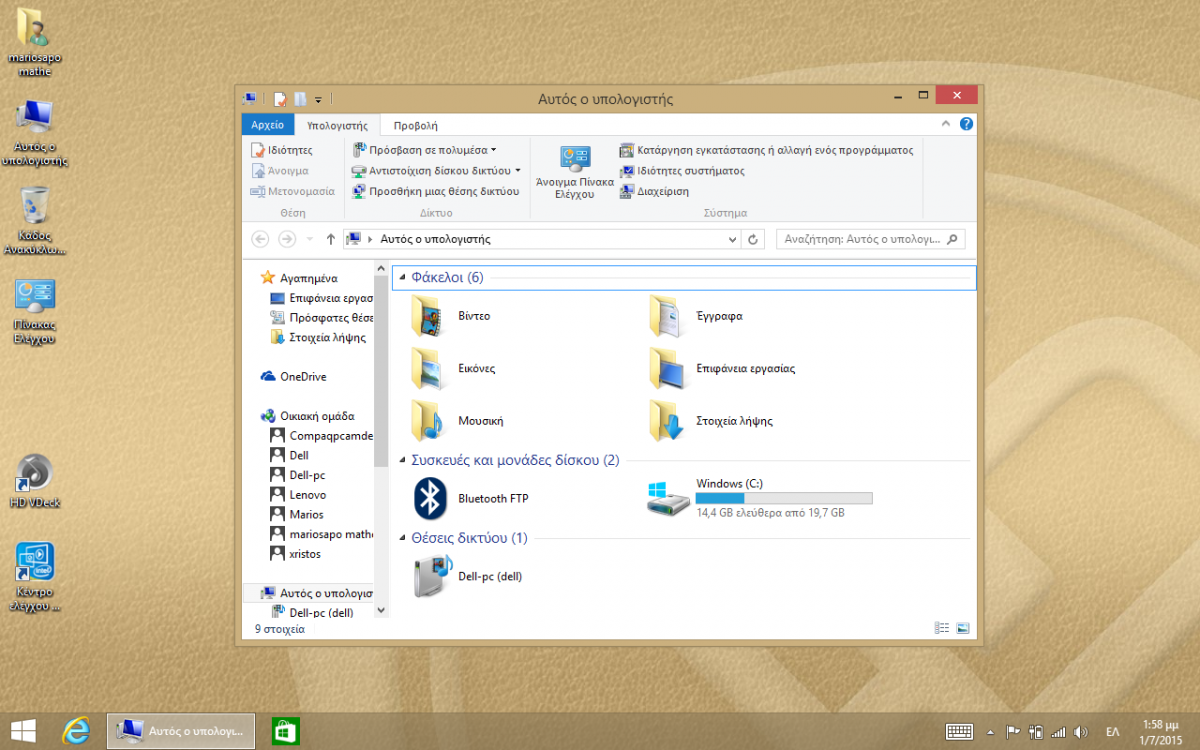Select OneDrive in navigation pane
Screen dimensions: 1200x750
pos(303,377)
